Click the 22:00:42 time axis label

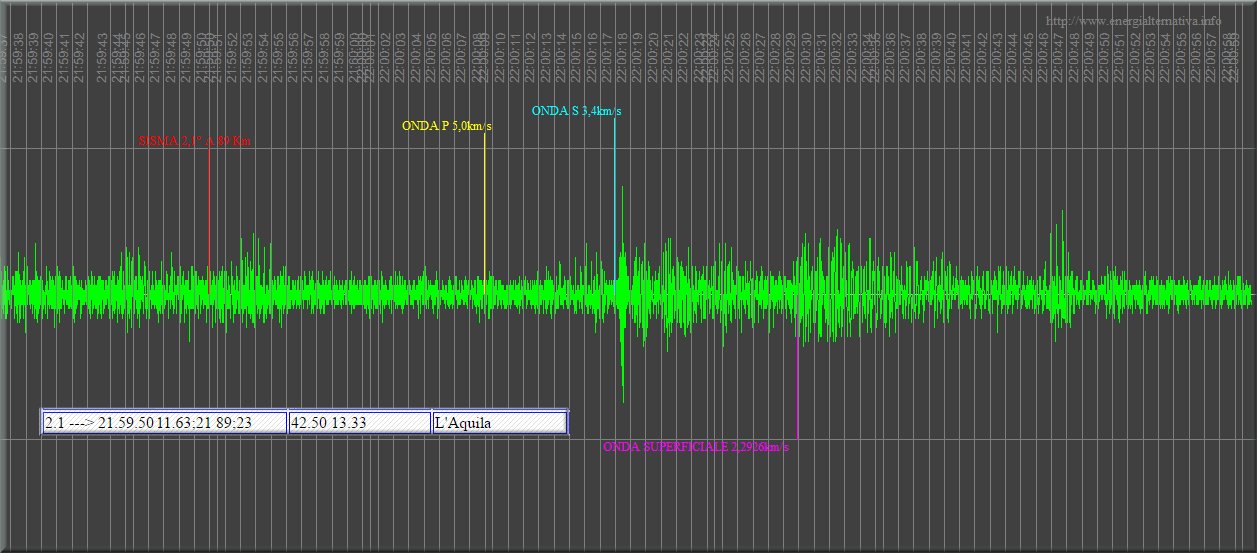(x=982, y=56)
